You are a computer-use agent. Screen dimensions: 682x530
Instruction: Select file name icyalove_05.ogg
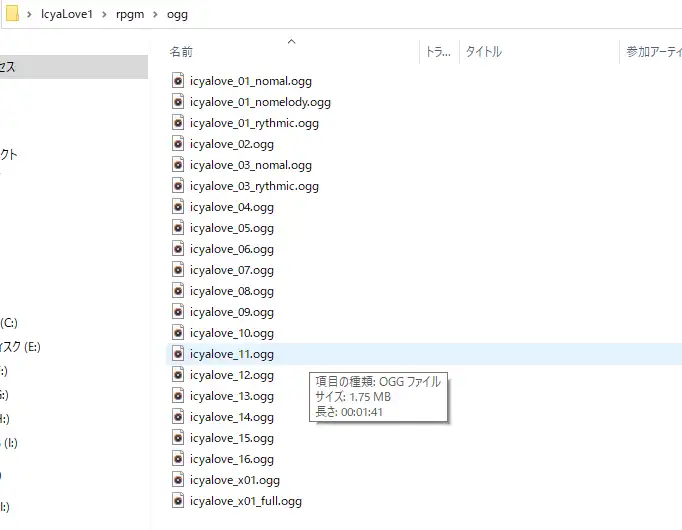pyautogui.click(x=231, y=228)
